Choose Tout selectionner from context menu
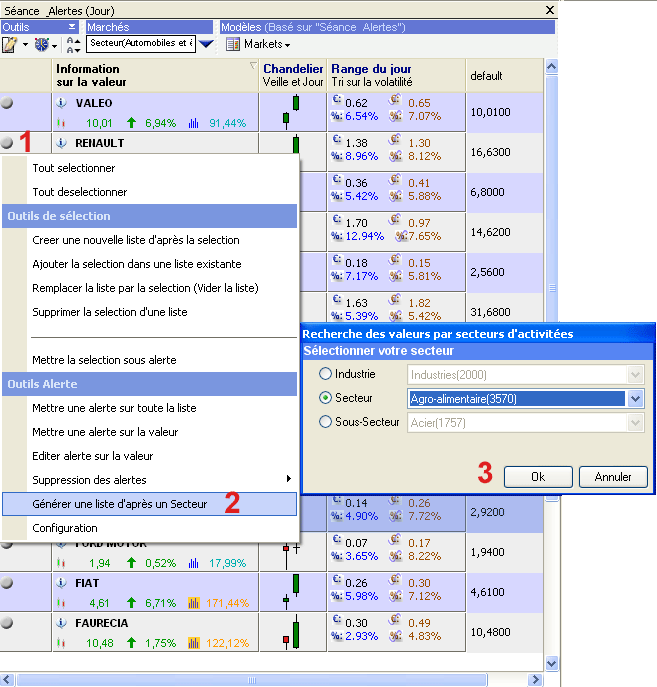Screen dimensions: 657x687 click(149, 168)
